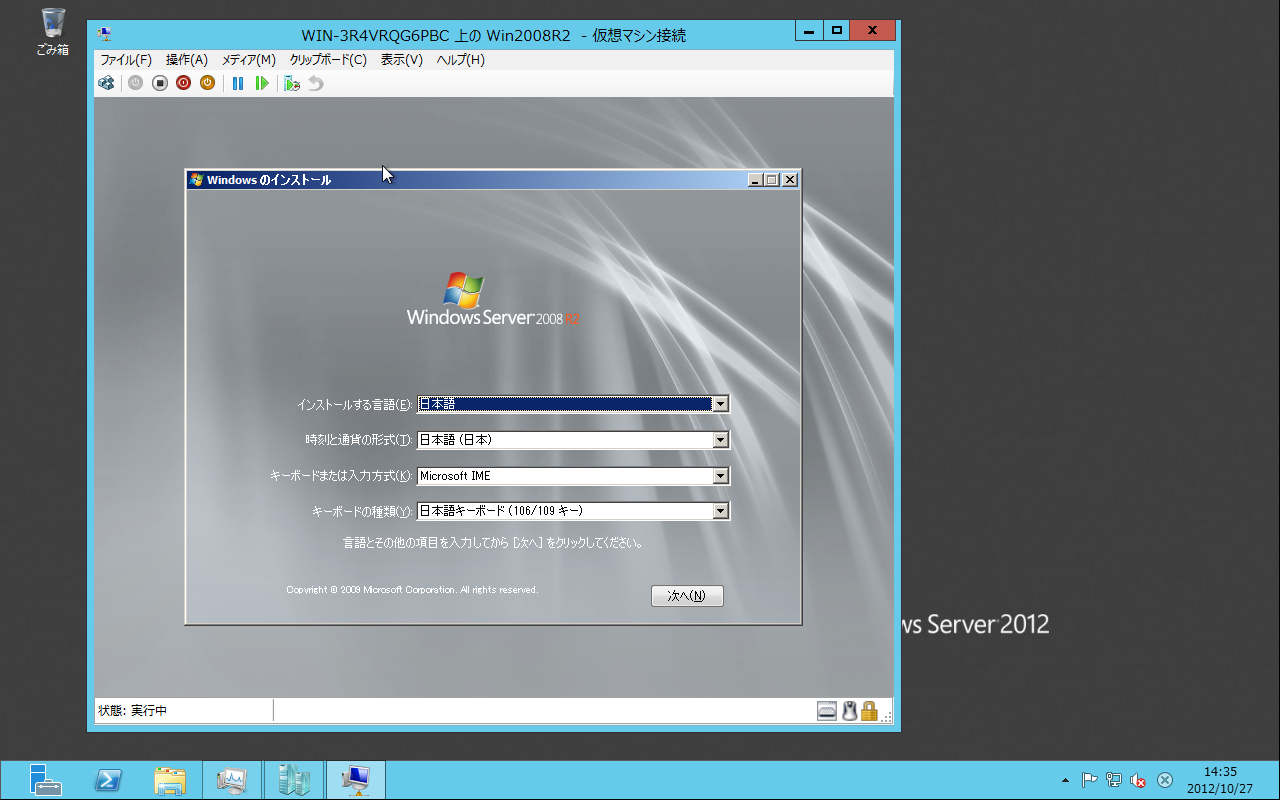Click the grey Start virtual machine icon
The image size is (1280, 800).
coord(136,83)
